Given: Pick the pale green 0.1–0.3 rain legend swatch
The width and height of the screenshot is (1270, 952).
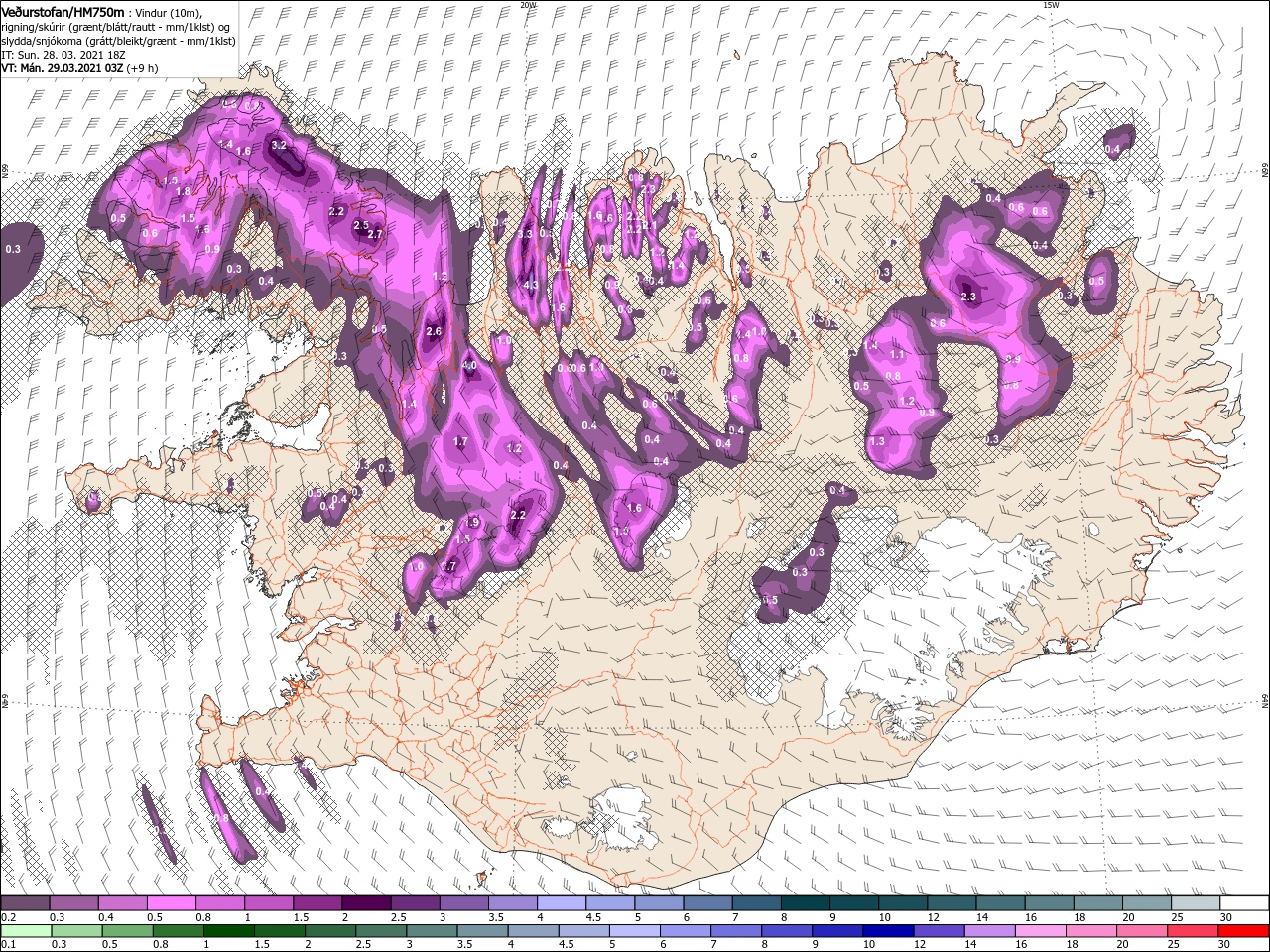Looking at the screenshot, I should point(24,930).
